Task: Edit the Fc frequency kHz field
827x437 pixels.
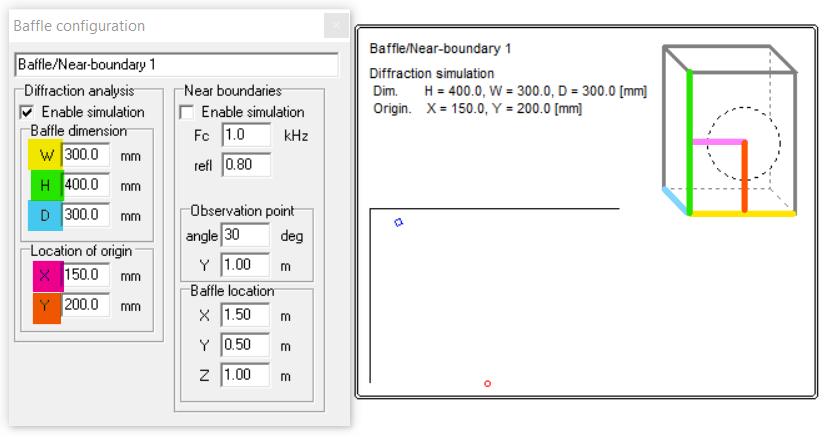Action: 246,135
